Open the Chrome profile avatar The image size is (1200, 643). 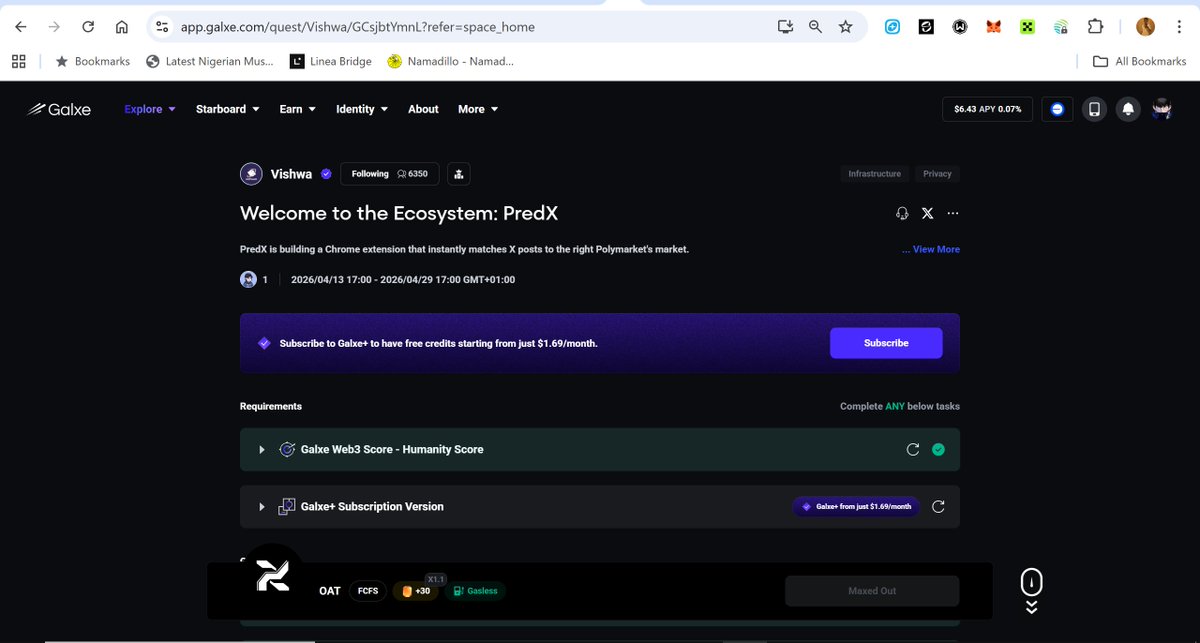(x=1145, y=27)
